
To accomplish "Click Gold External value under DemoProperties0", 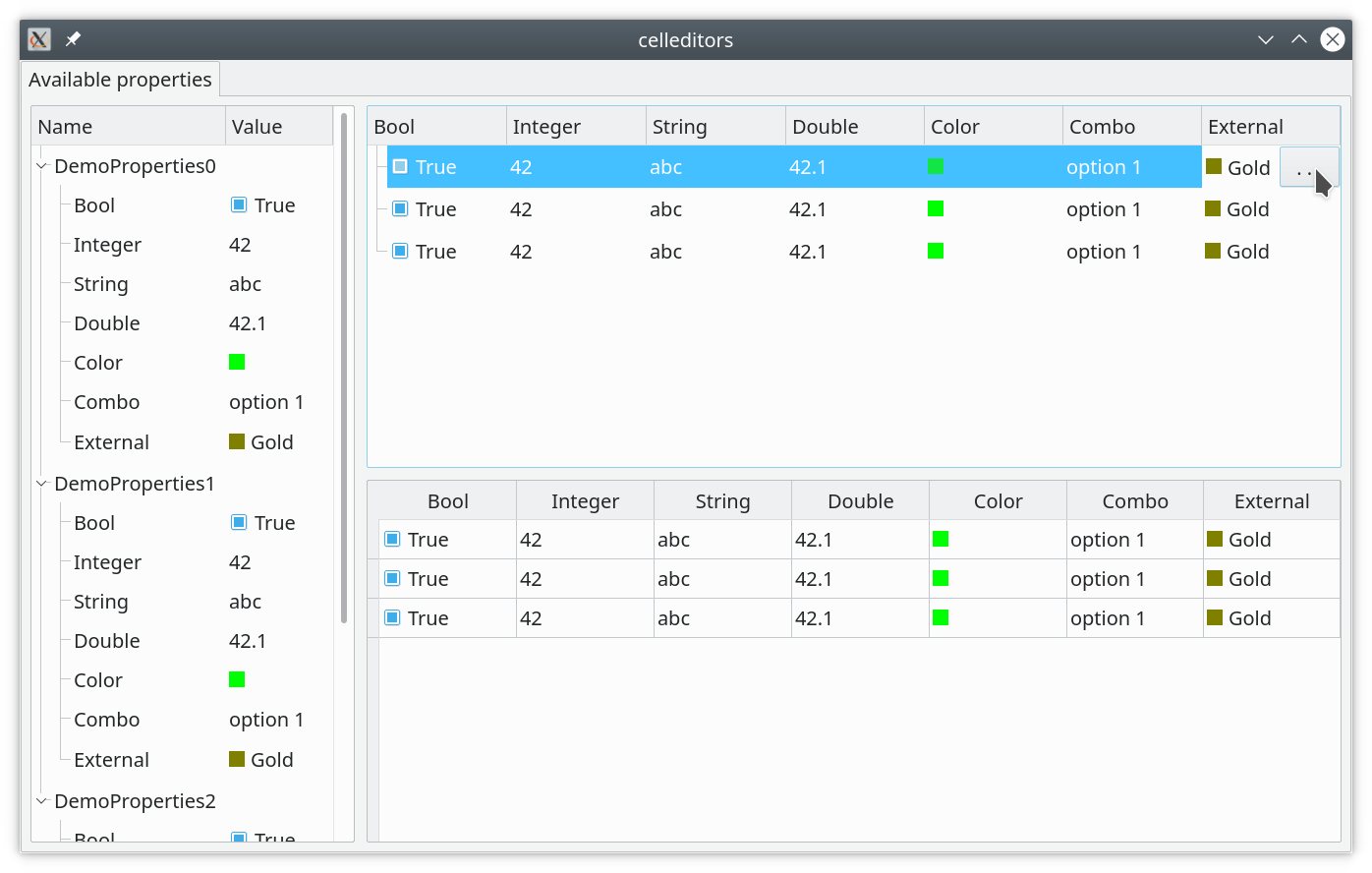I will (x=261, y=442).
